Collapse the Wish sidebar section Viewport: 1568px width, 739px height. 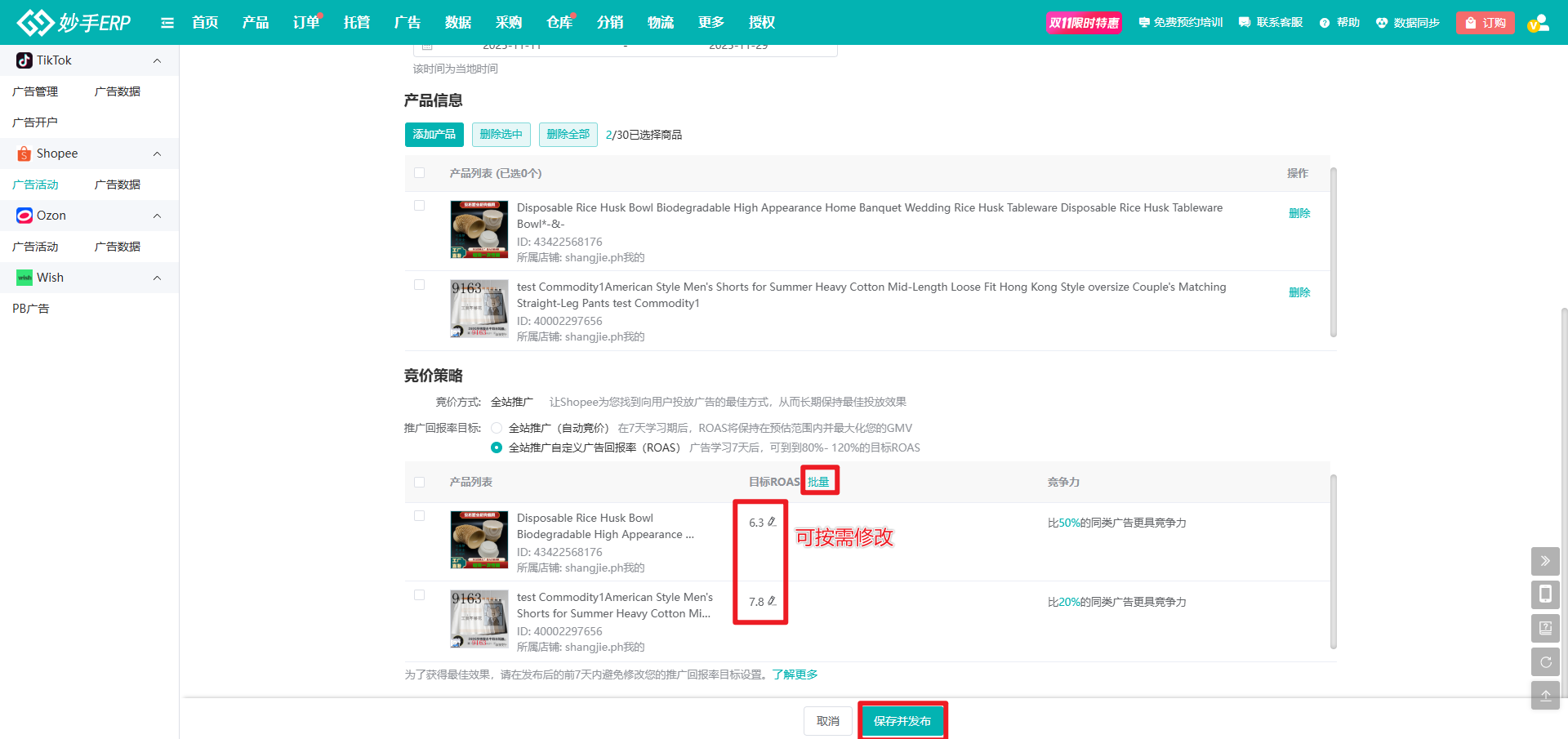[x=157, y=278]
